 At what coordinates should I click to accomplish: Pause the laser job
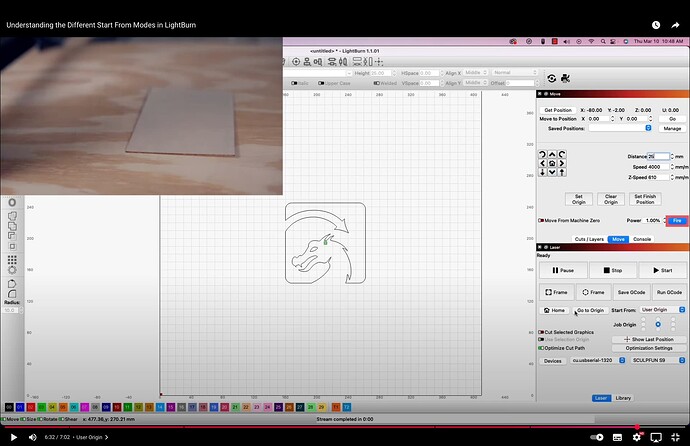point(562,270)
